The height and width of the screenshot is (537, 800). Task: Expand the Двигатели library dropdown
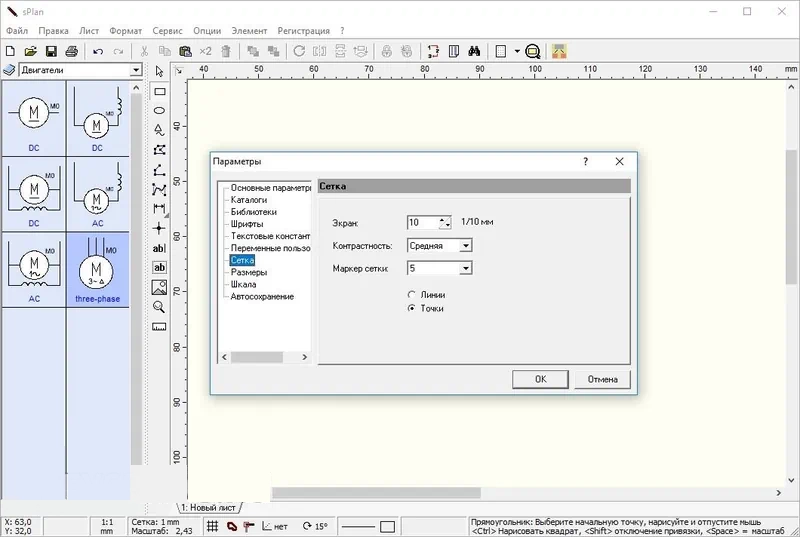tap(136, 70)
